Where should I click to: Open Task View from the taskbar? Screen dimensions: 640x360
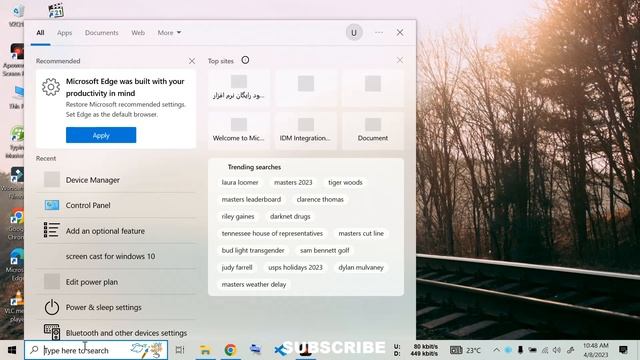click(x=180, y=350)
